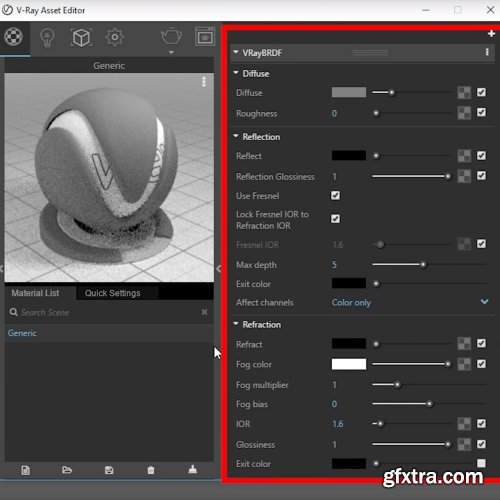This screenshot has width=500, height=500.
Task: Click Reflection Glossiness texture map slot
Action: pos(464,176)
